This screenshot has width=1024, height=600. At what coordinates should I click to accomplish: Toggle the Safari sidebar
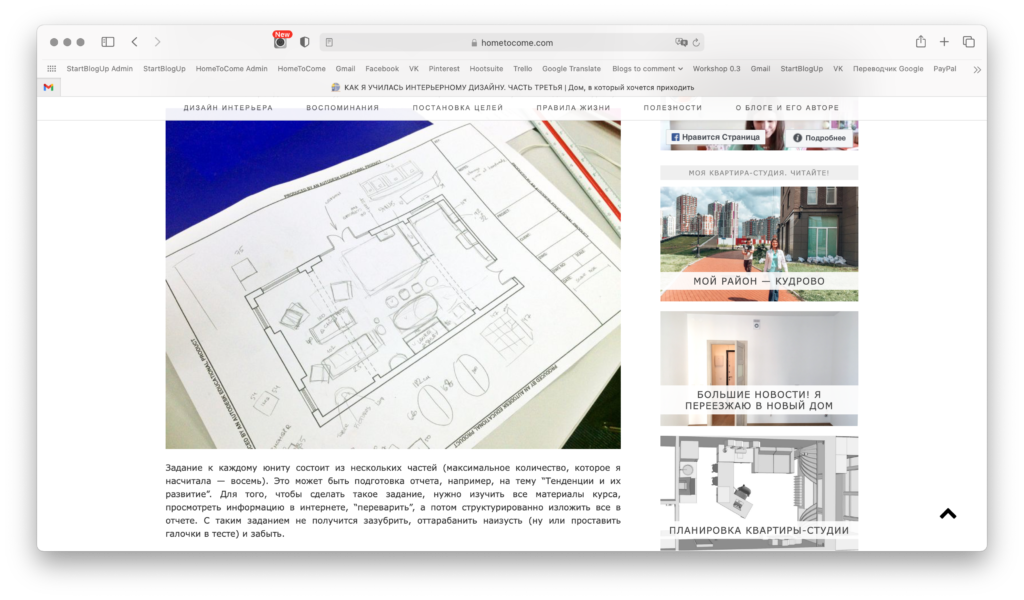pos(108,42)
